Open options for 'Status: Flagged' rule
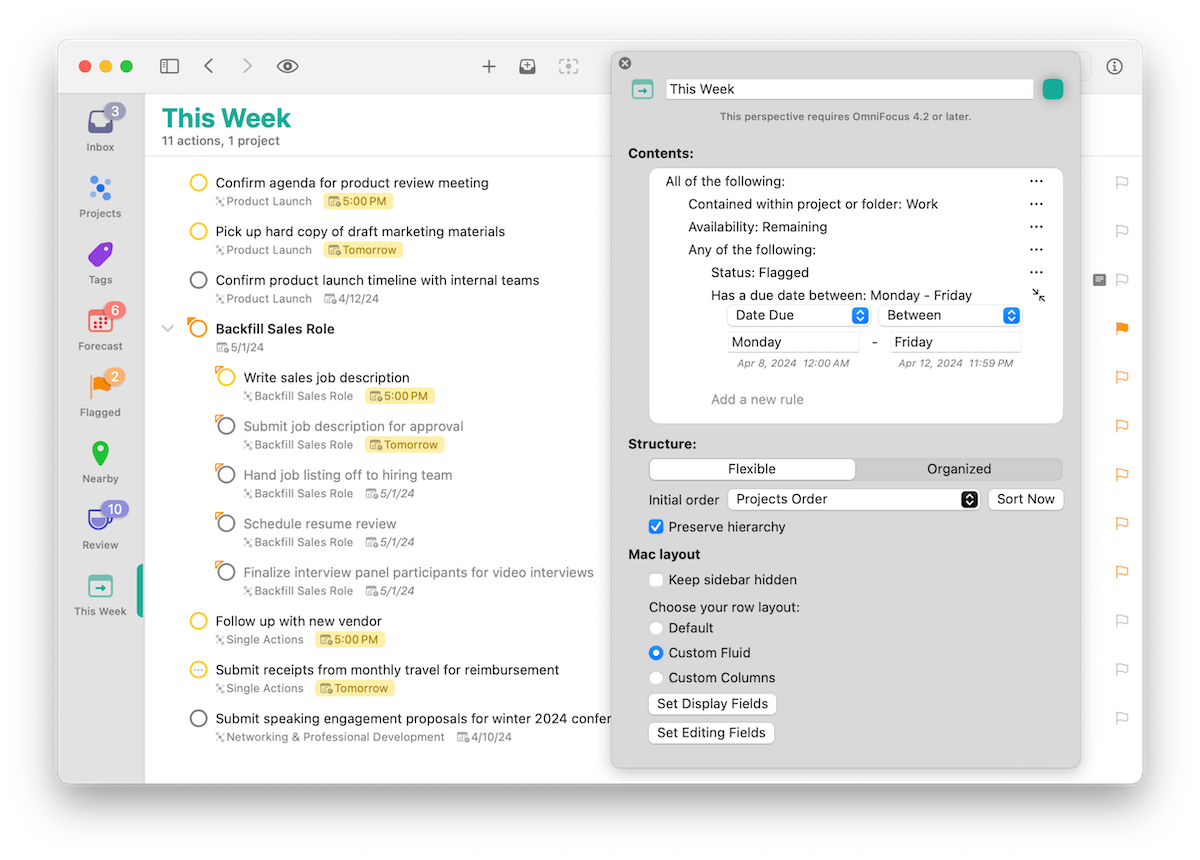The width and height of the screenshot is (1200, 860). pyautogui.click(x=1036, y=272)
